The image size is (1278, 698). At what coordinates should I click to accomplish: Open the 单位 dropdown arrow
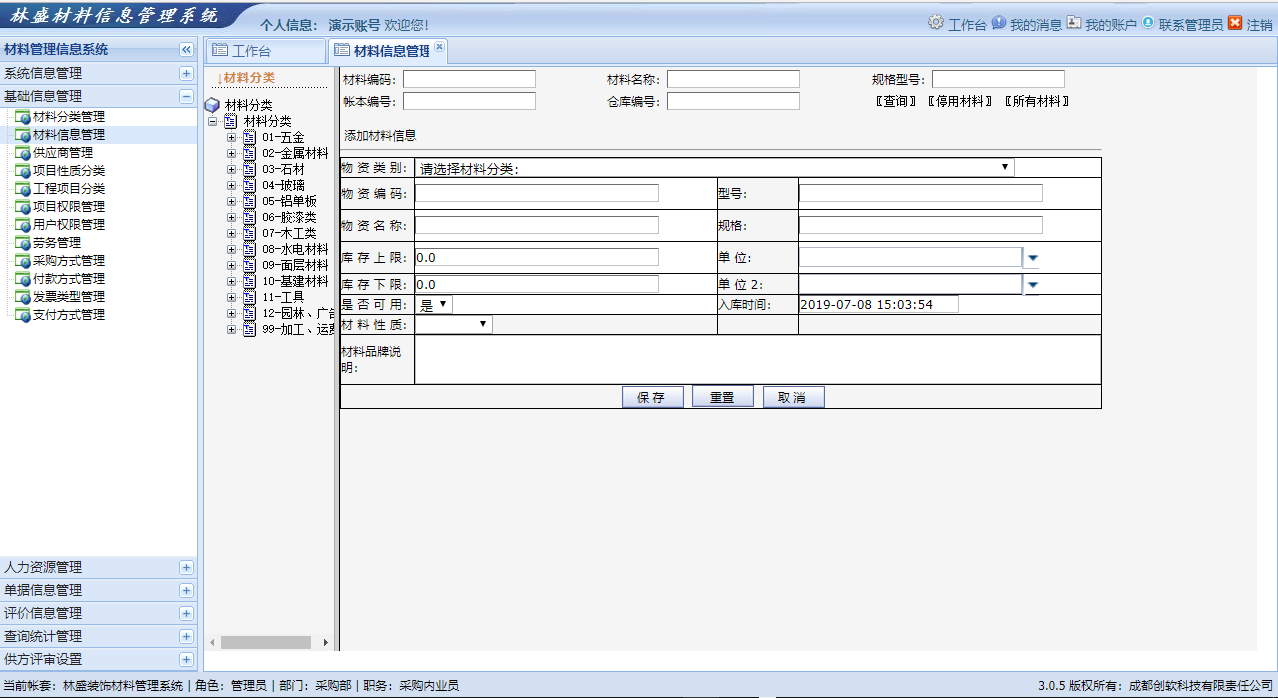(1033, 257)
